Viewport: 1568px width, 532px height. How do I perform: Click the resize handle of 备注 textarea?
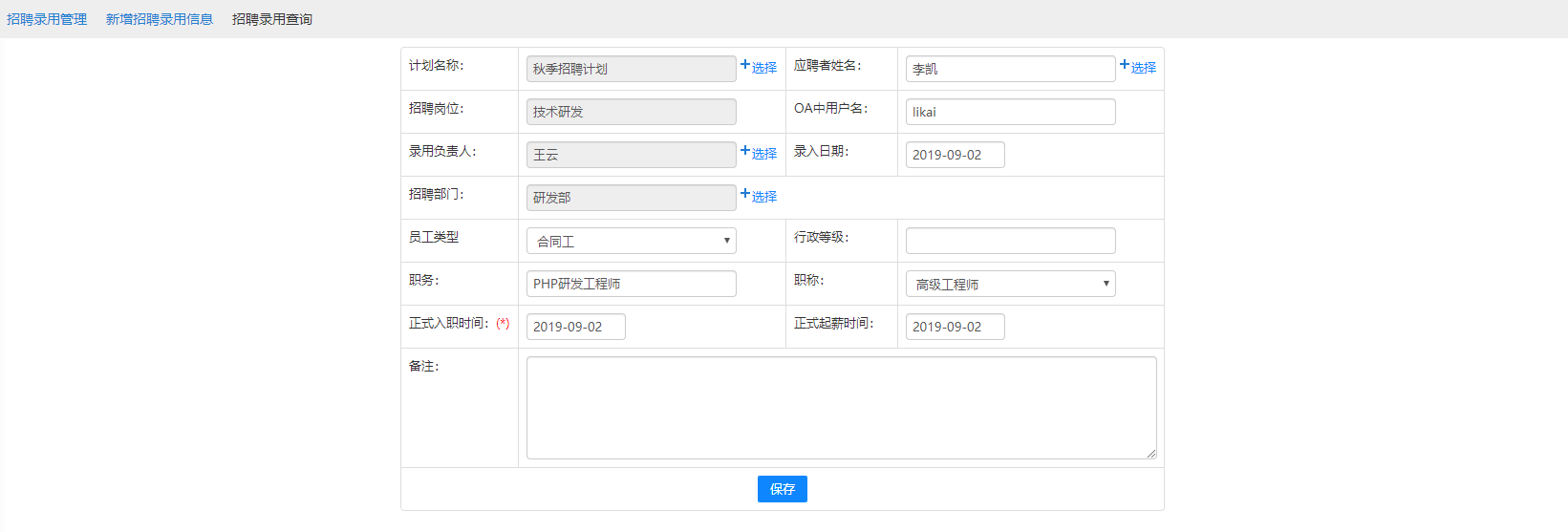(x=1151, y=454)
